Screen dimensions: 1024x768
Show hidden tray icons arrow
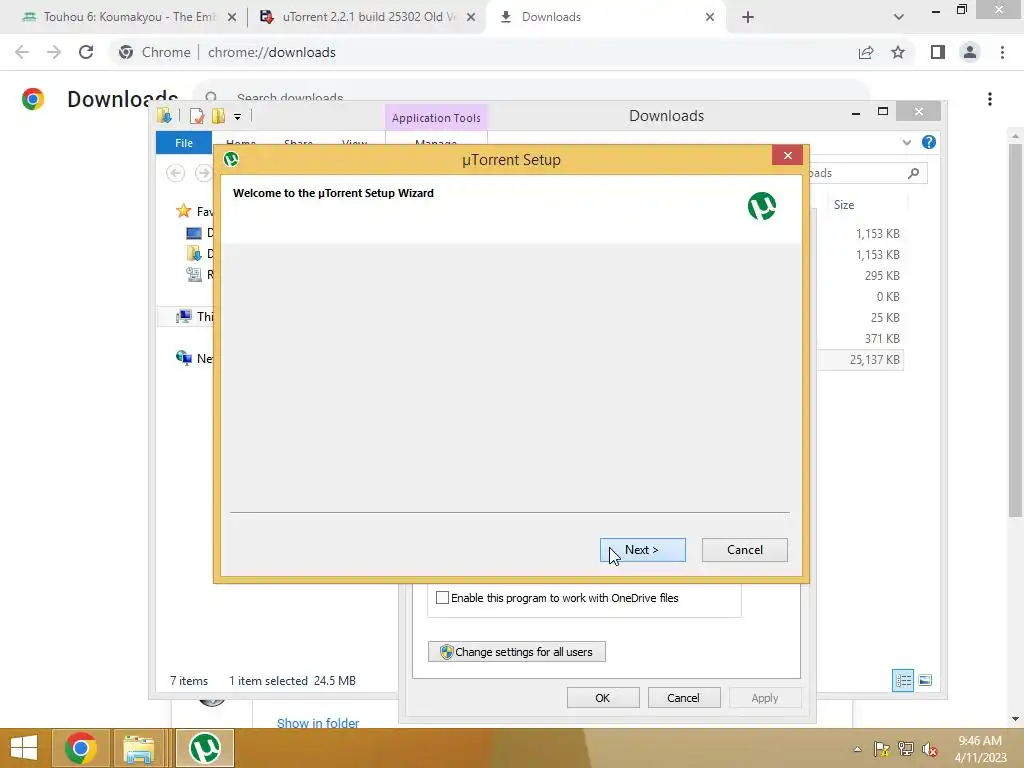pos(857,749)
